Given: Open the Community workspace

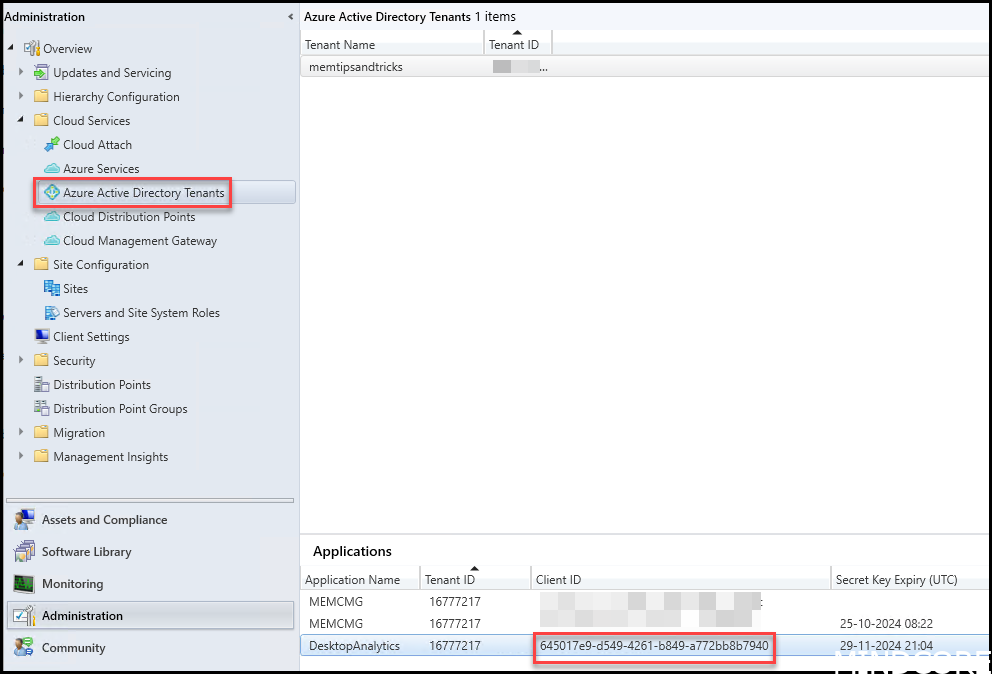Looking at the screenshot, I should pos(151,647).
